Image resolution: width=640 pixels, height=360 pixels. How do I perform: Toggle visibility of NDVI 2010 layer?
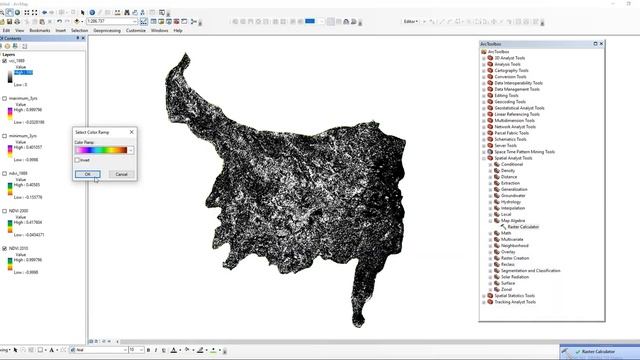pos(4,248)
